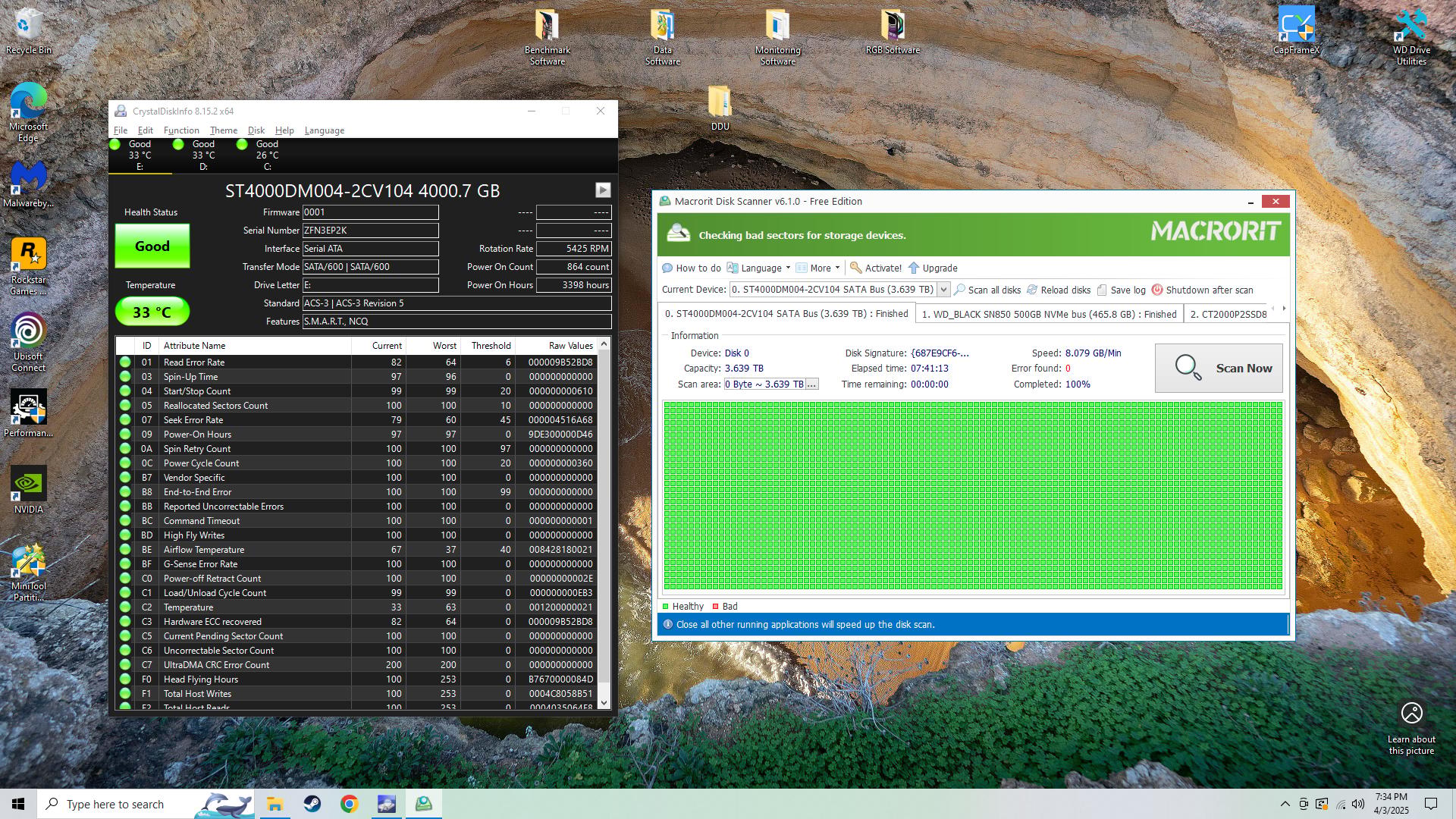Open Google Chrome from the taskbar

click(349, 804)
